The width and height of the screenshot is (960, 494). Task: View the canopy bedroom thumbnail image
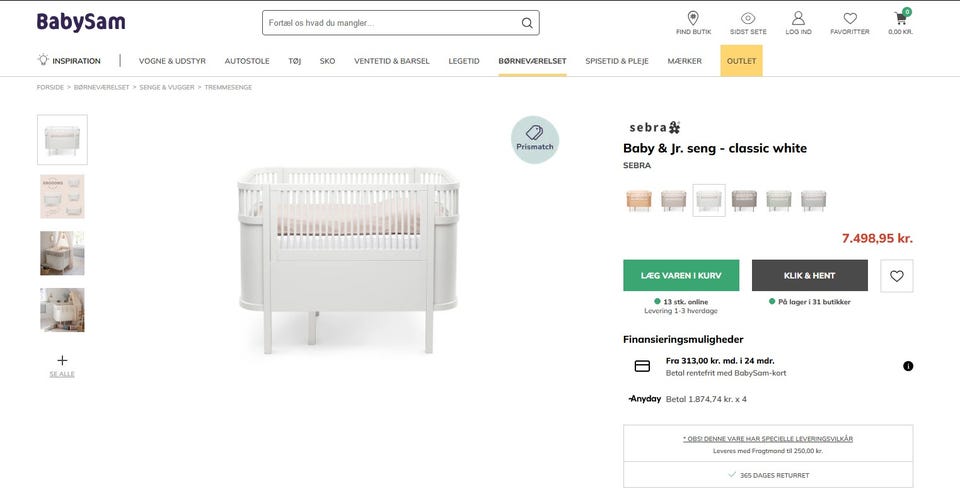[62, 253]
